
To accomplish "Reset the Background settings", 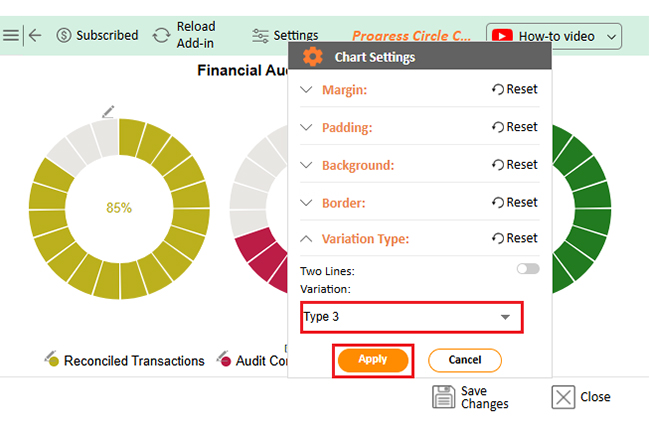I will click(514, 165).
